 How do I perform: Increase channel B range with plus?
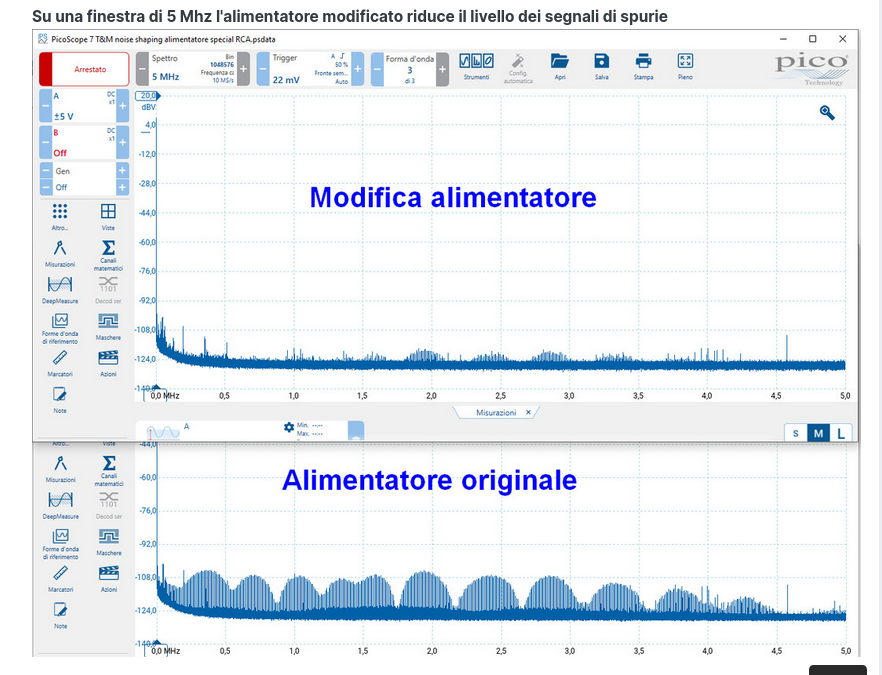tap(123, 142)
